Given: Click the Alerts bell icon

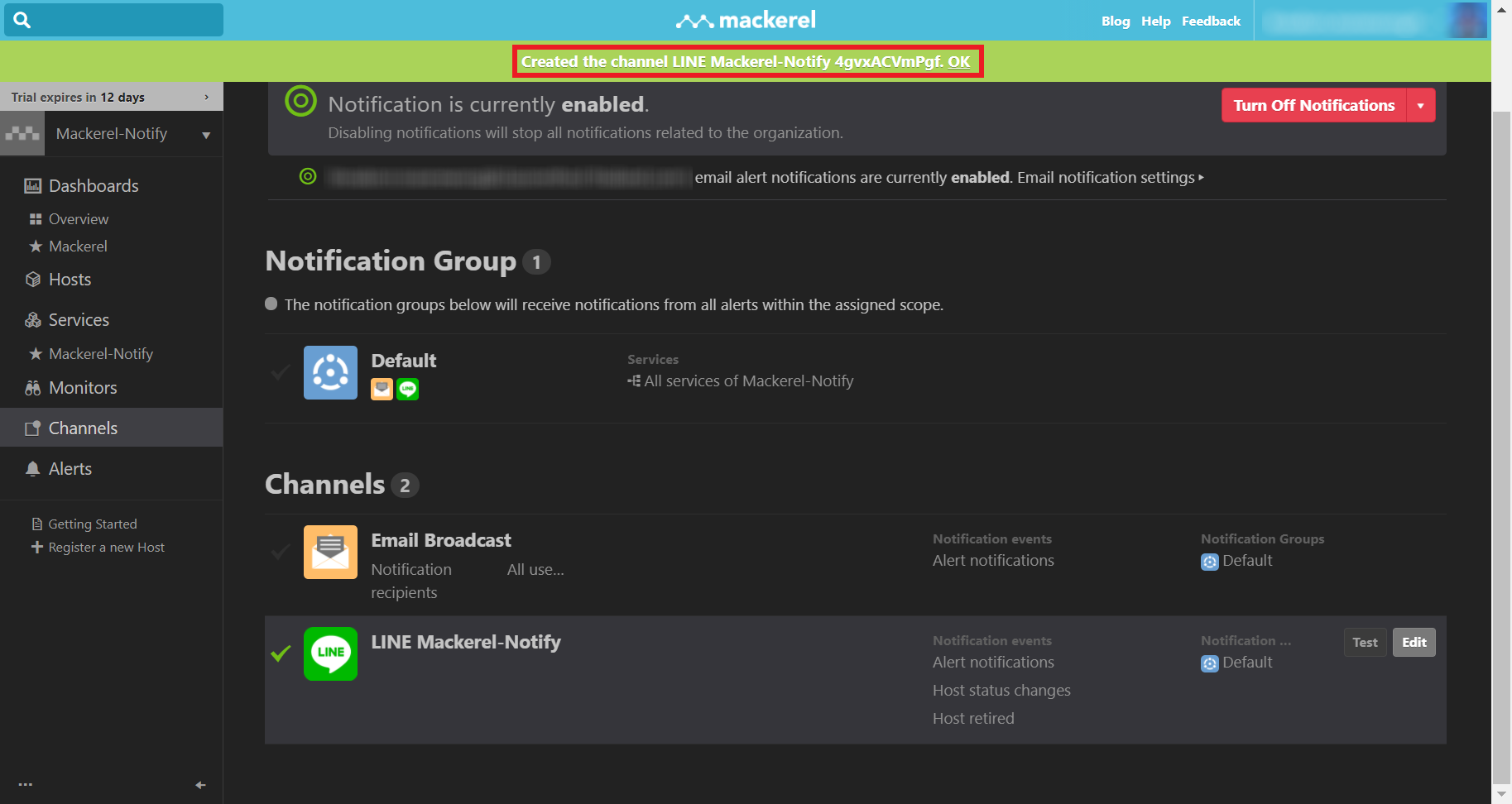Looking at the screenshot, I should coord(33,468).
